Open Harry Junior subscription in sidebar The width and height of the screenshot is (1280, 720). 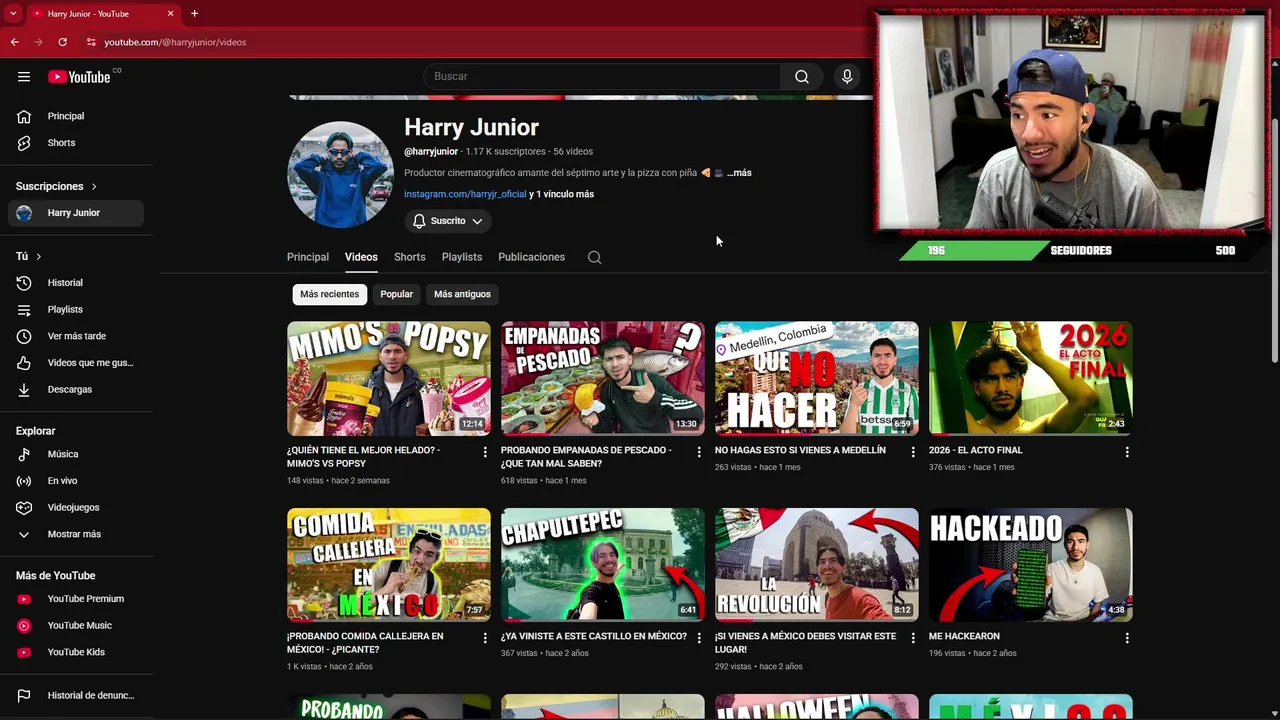pos(76,213)
